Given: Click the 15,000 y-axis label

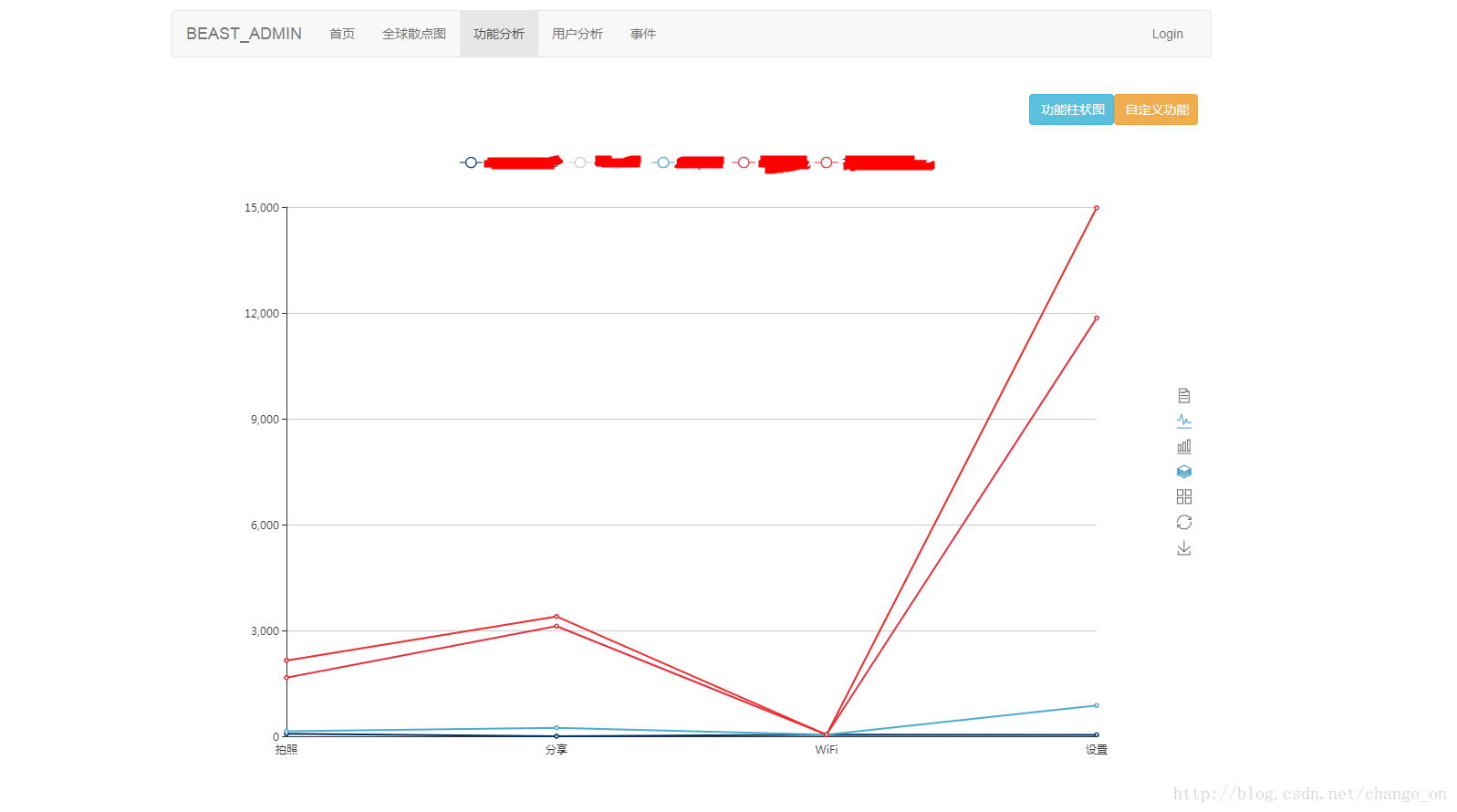Looking at the screenshot, I should click(262, 208).
